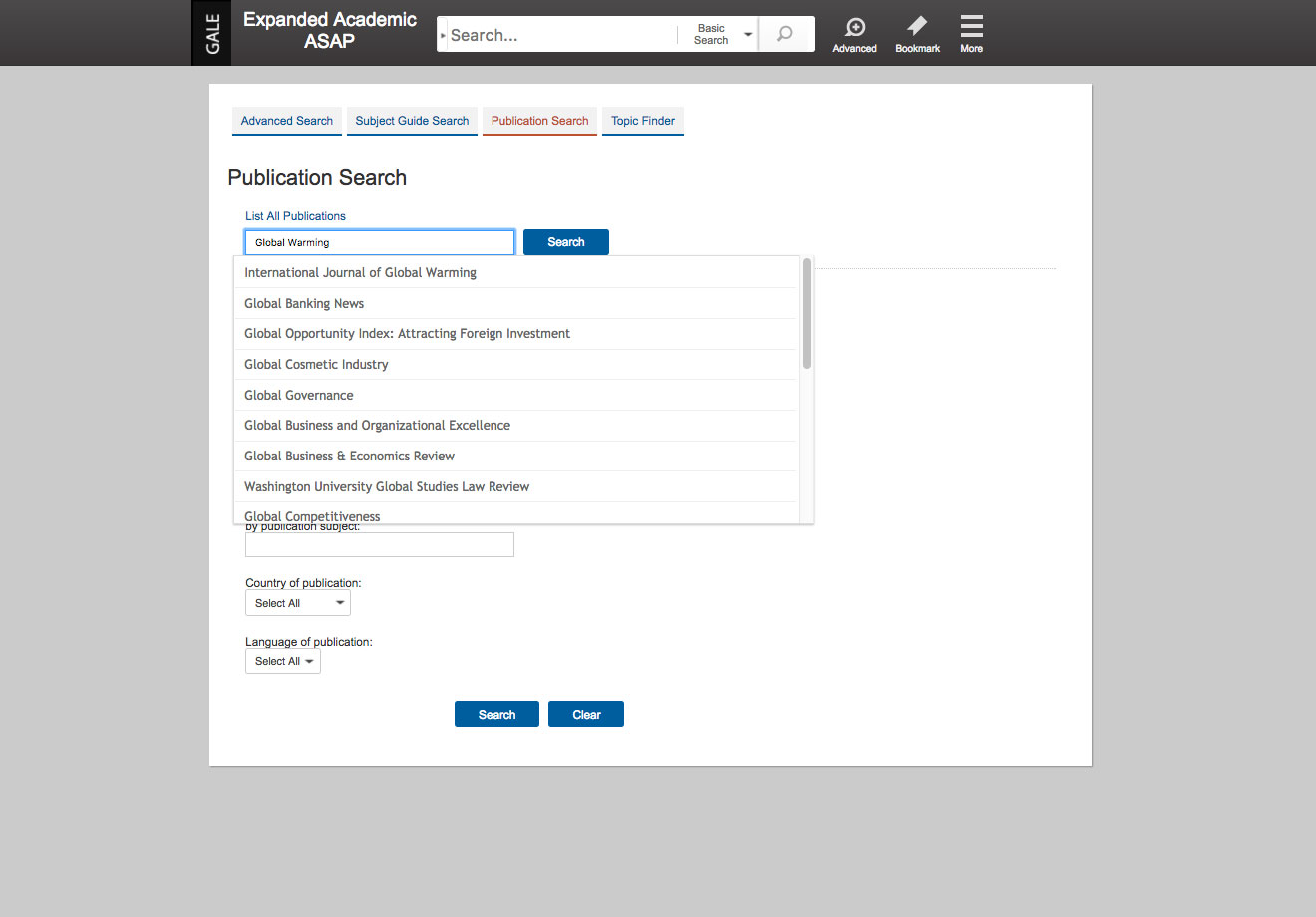Click the suggestion list scrollbar thumb
Viewport: 1316px width, 917px height.
coord(806,314)
